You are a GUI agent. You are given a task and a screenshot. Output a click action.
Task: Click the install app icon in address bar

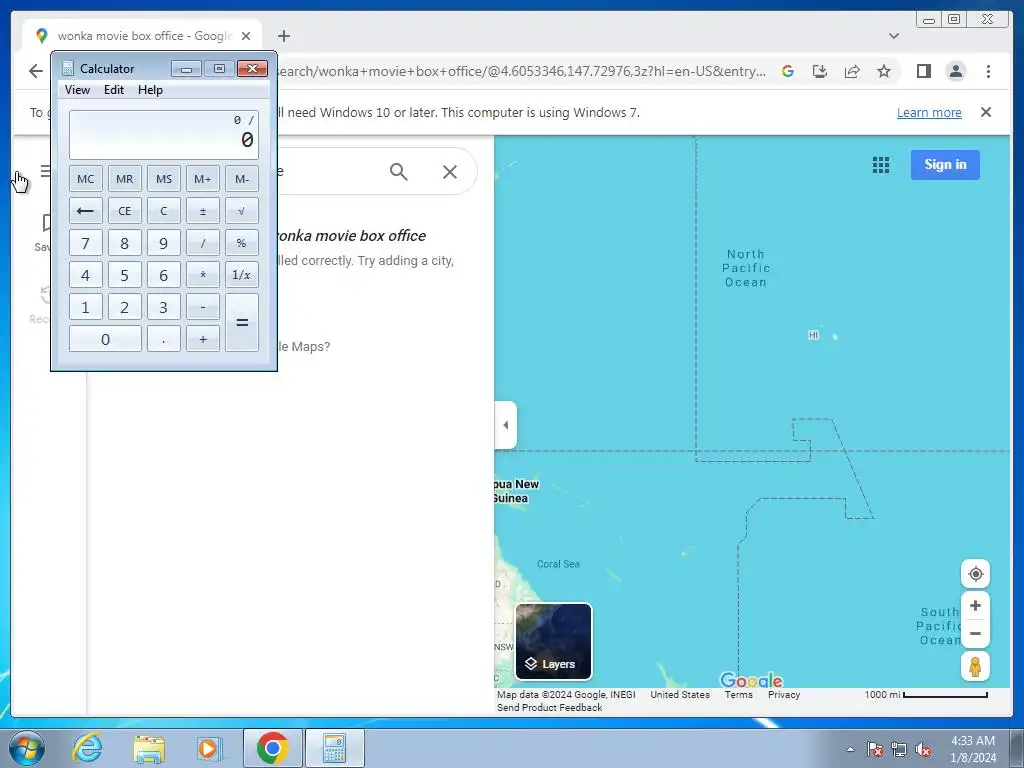[x=820, y=71]
